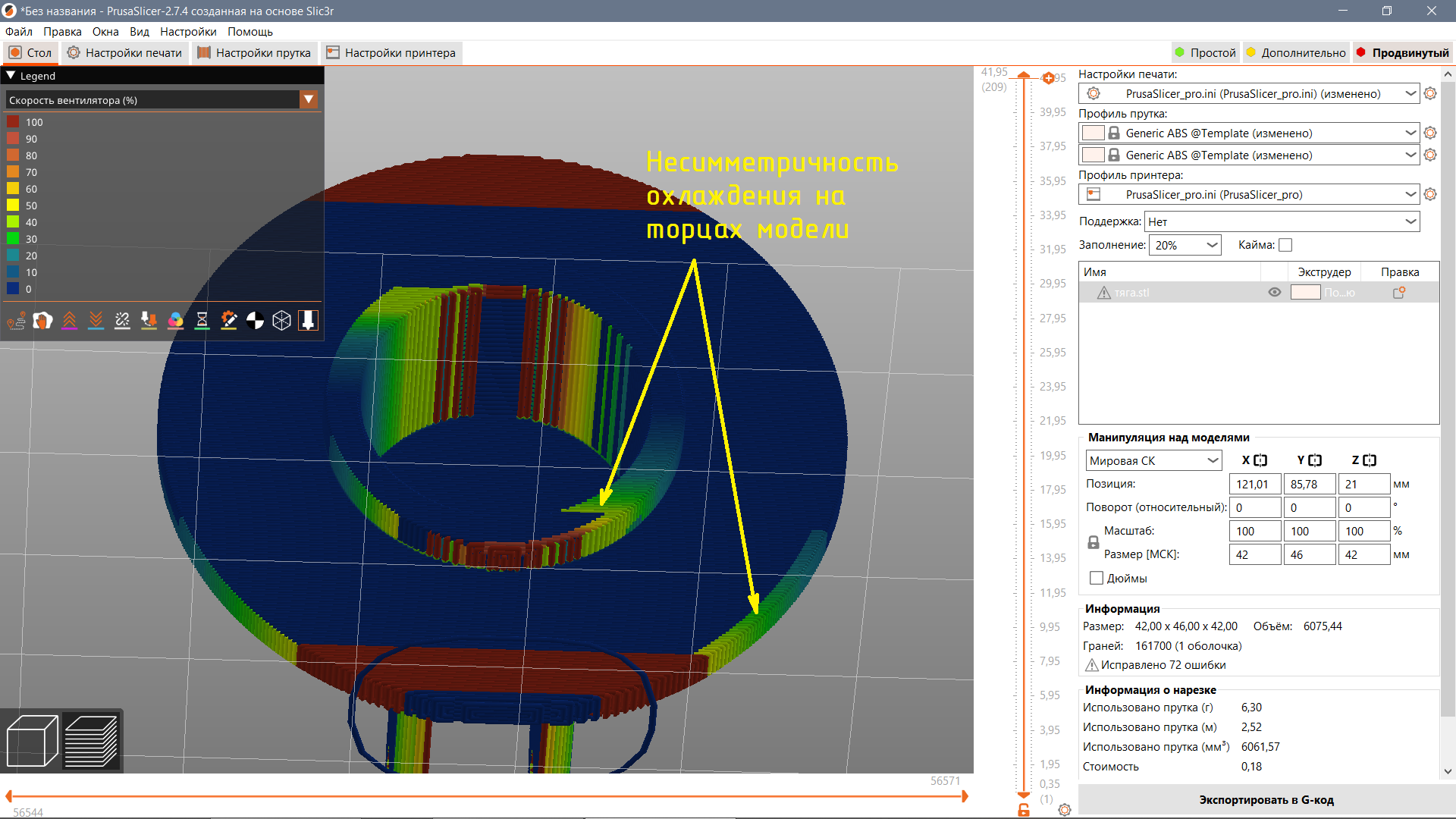Open the Поддержка supports dropdown
1456x819 pixels.
click(1282, 221)
